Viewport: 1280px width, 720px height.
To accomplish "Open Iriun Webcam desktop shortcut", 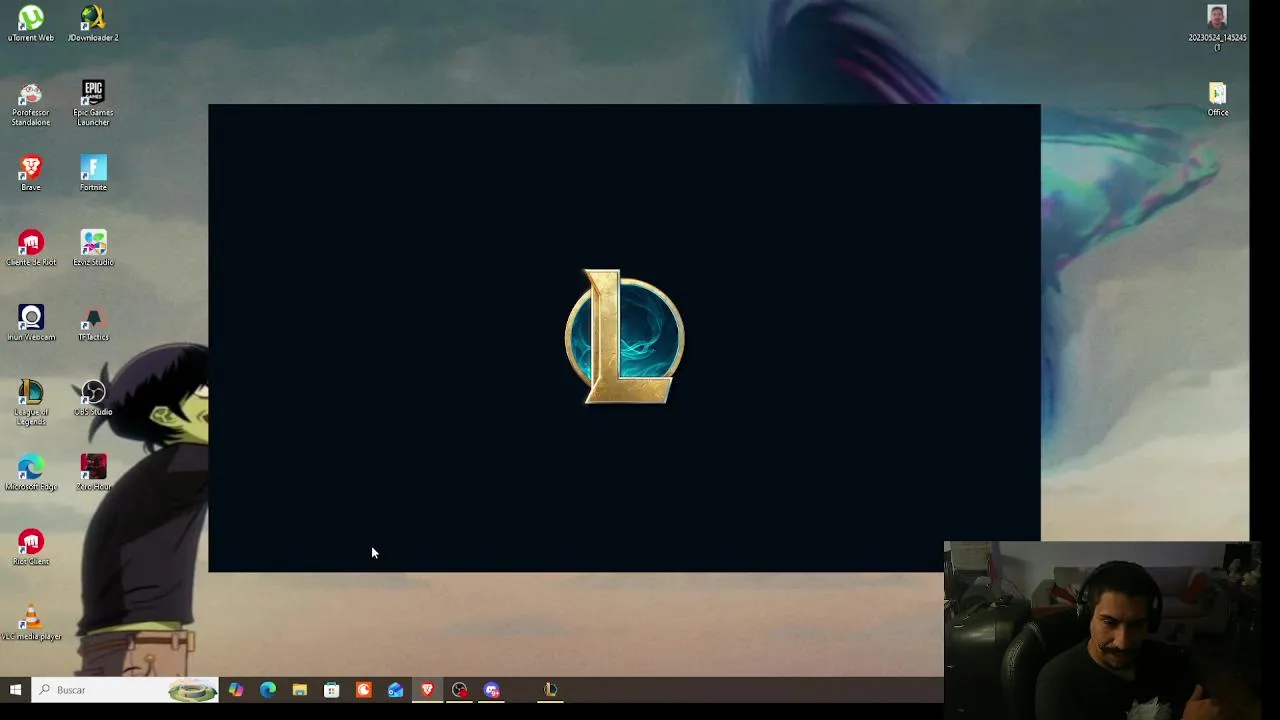I will (31, 323).
